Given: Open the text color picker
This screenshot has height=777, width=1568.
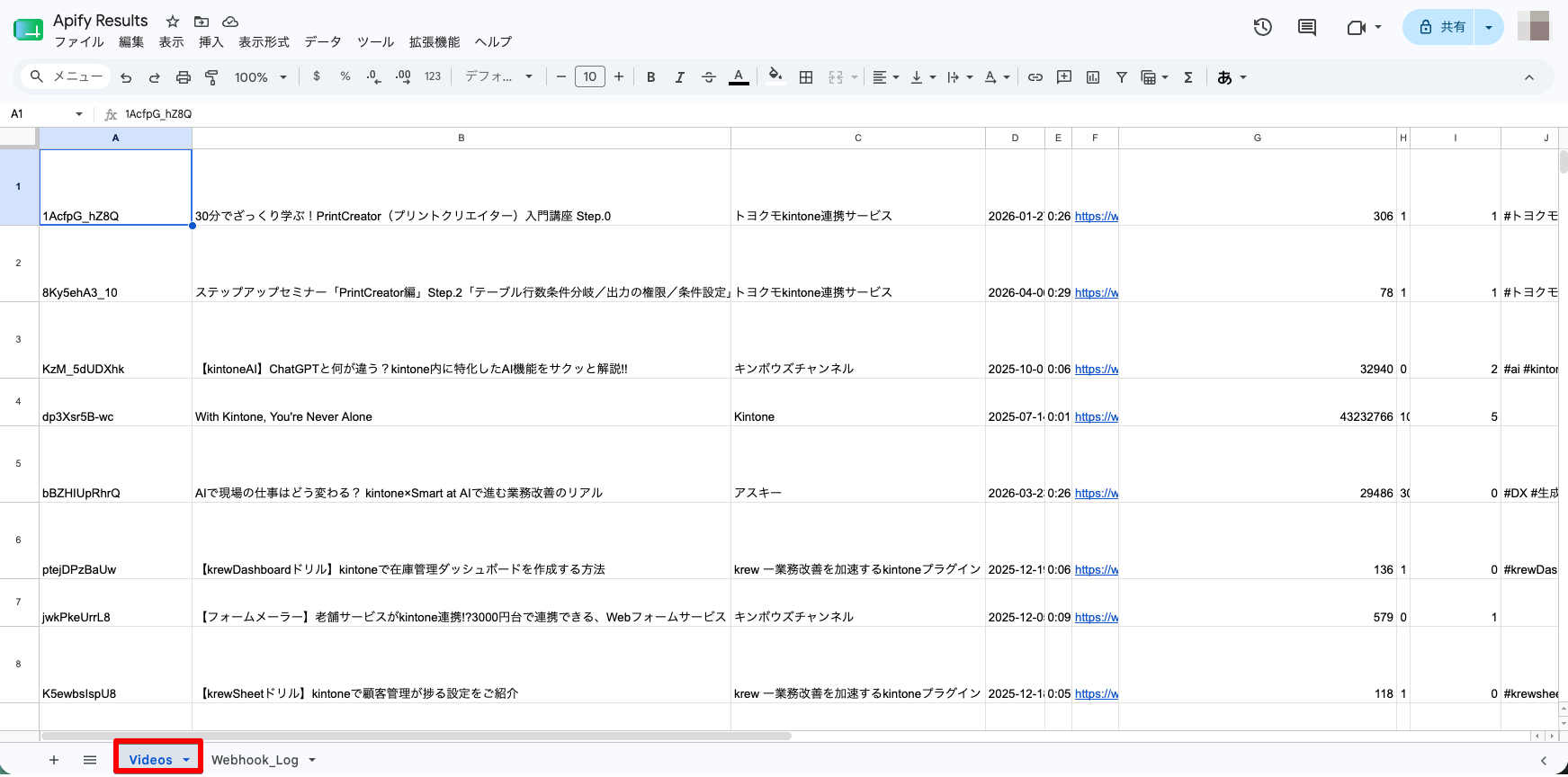Looking at the screenshot, I should click(x=739, y=77).
